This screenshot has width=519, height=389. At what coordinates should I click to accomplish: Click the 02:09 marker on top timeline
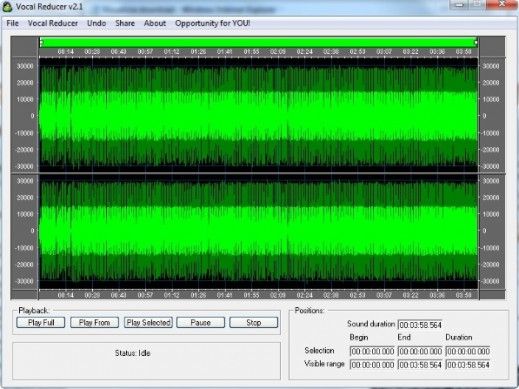pyautogui.click(x=278, y=52)
